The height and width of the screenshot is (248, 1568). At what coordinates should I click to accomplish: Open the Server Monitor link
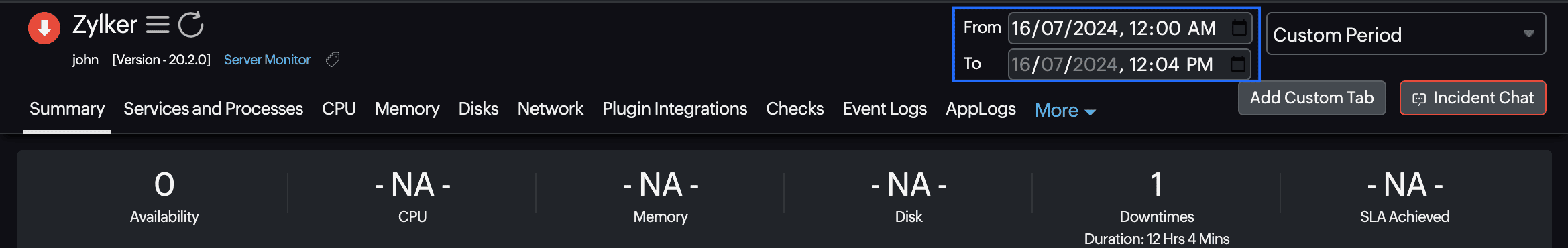pyautogui.click(x=267, y=60)
